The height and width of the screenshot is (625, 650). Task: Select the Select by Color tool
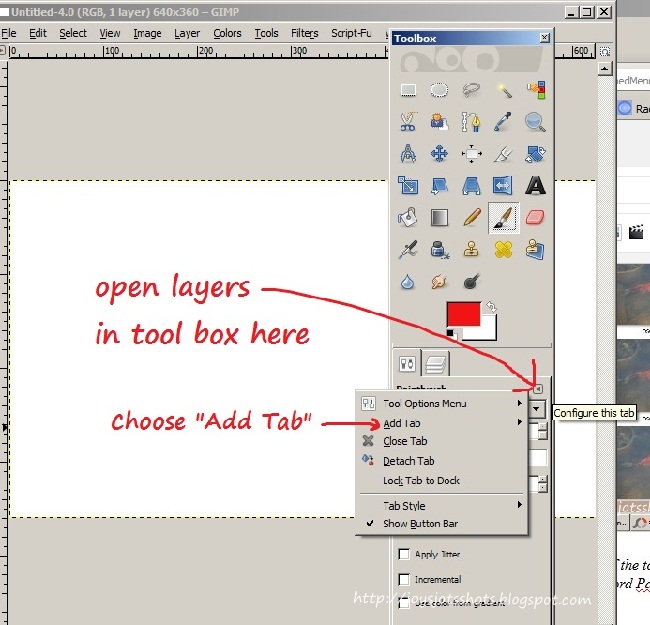point(536,90)
